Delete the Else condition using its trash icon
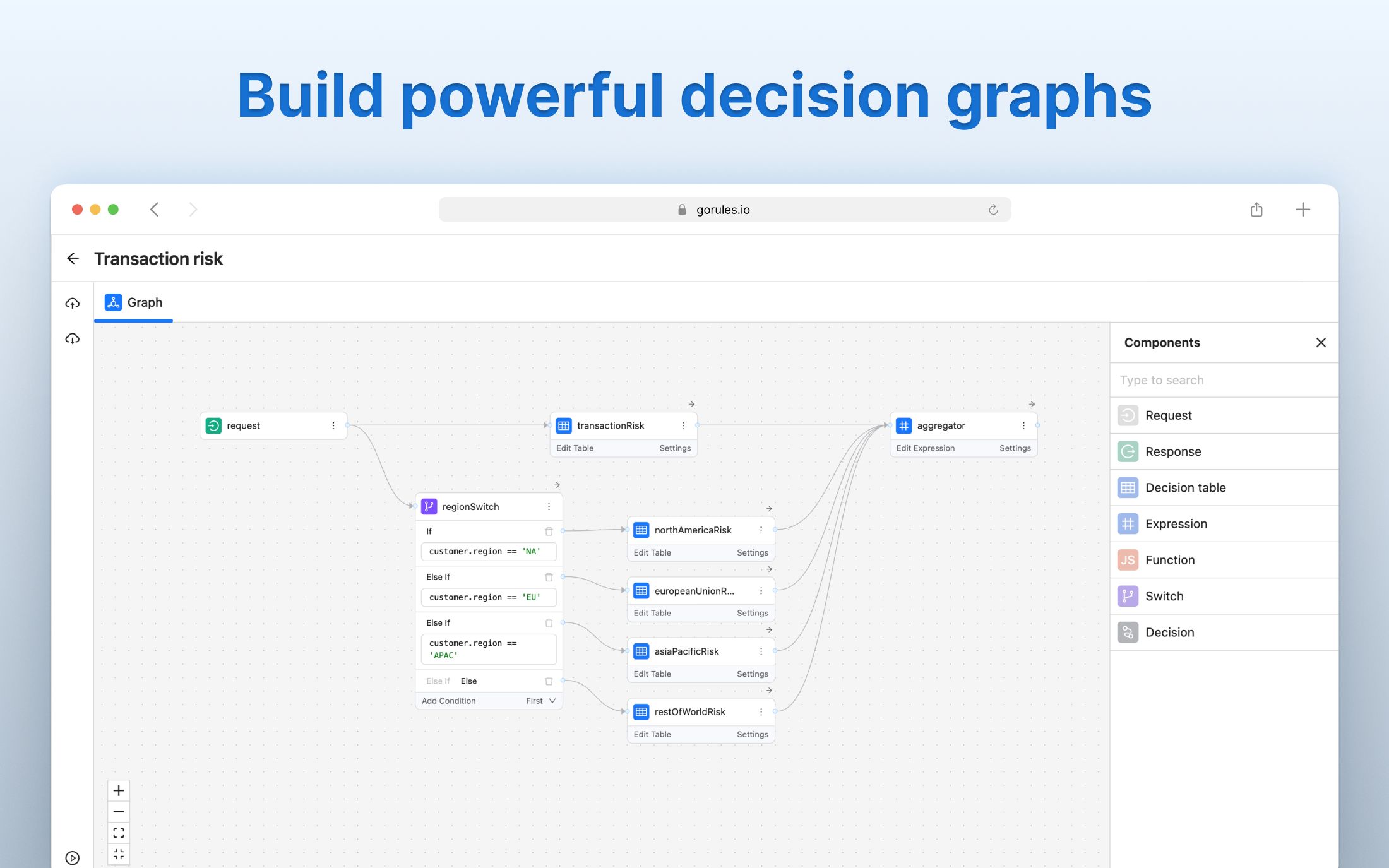The image size is (1389, 868). pos(549,681)
